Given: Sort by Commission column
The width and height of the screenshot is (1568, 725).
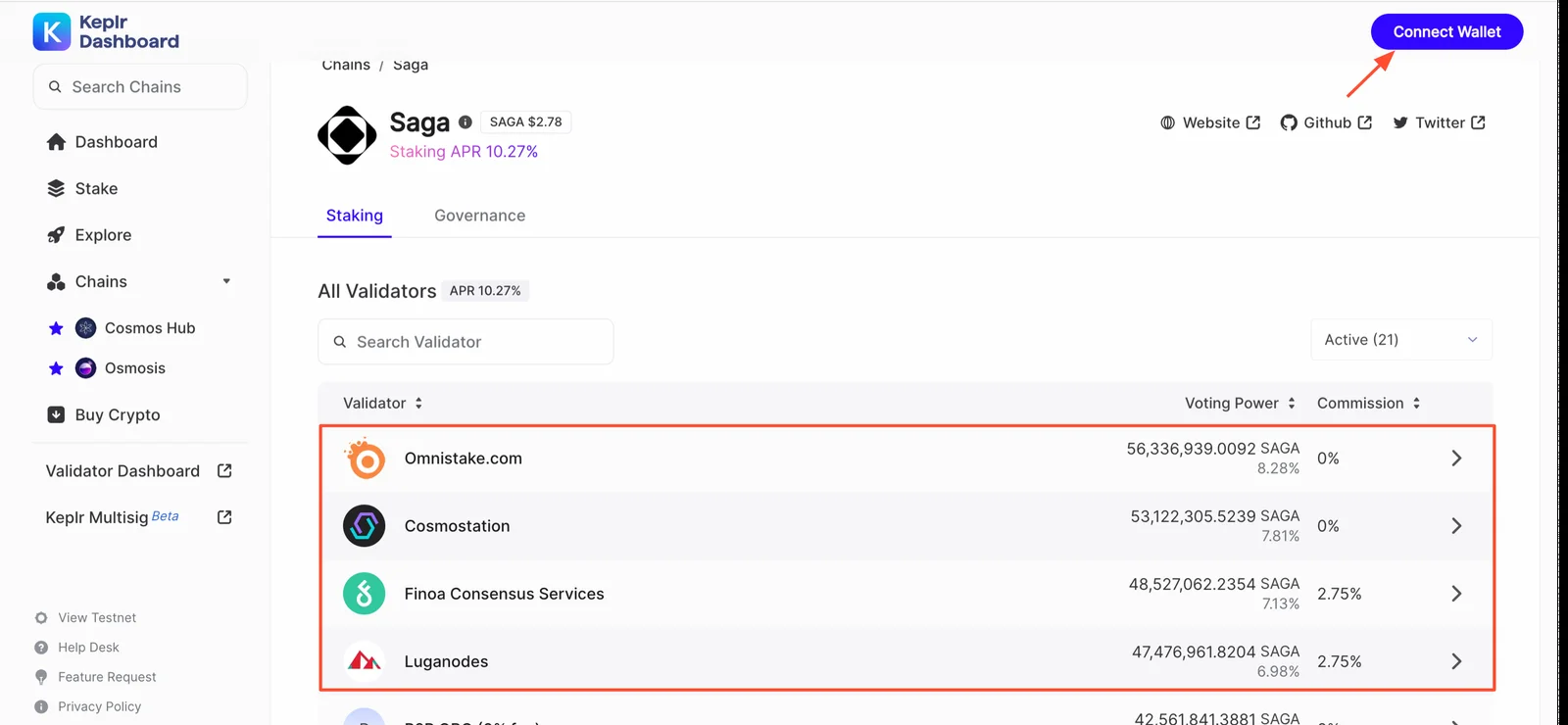Looking at the screenshot, I should pos(1368,404).
